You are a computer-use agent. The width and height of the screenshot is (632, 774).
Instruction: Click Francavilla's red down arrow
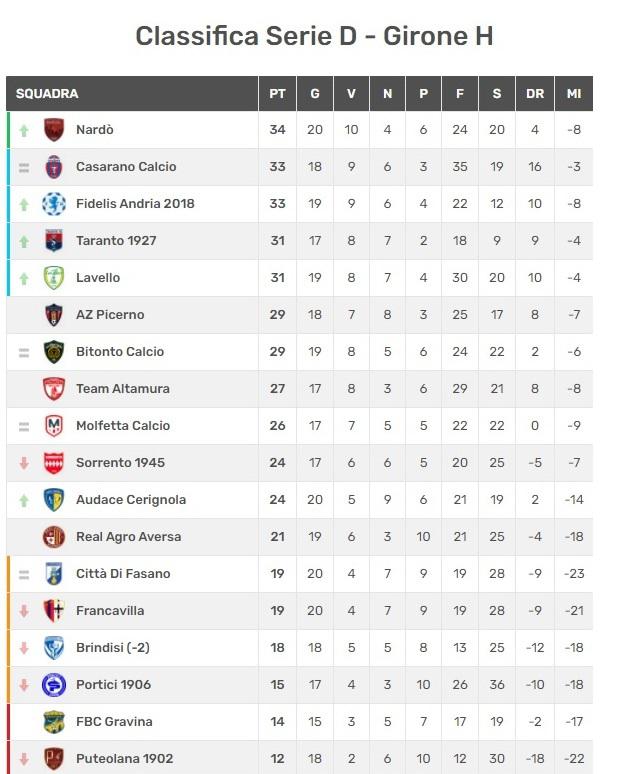(24, 611)
